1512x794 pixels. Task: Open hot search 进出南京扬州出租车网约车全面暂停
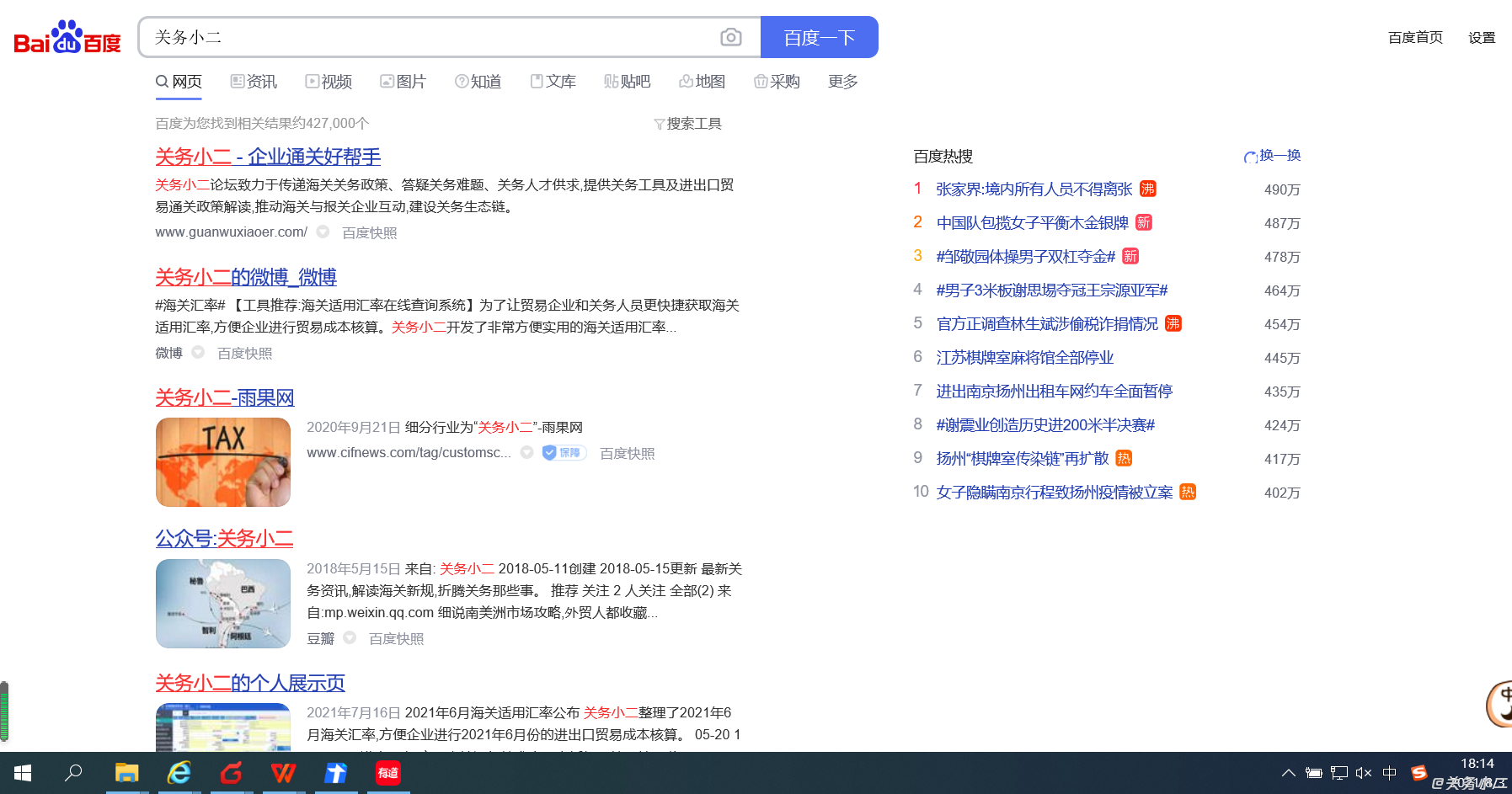(x=1055, y=392)
